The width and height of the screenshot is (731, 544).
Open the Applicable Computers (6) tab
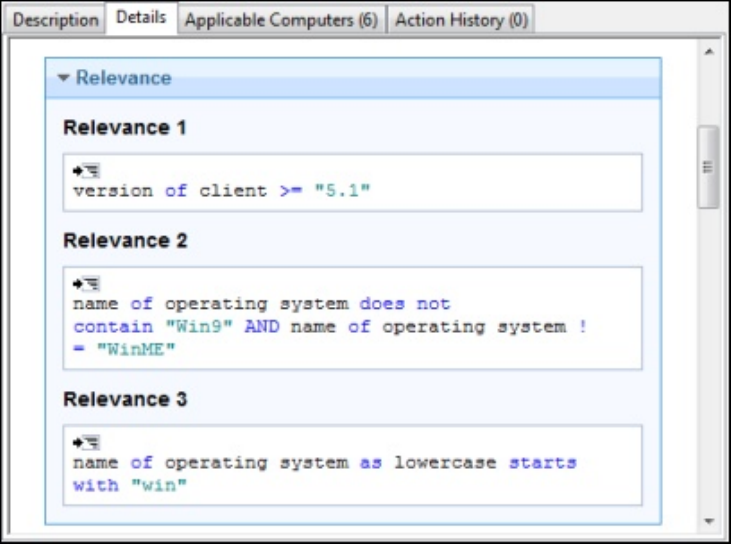281,20
